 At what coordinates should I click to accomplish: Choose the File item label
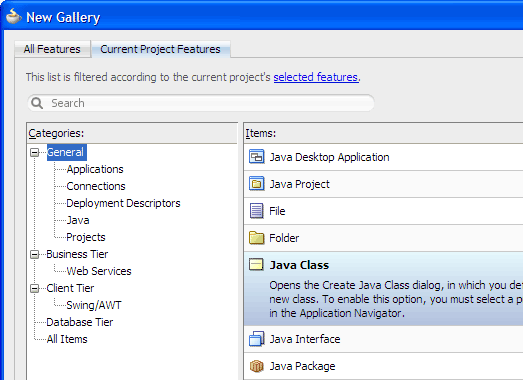point(277,211)
